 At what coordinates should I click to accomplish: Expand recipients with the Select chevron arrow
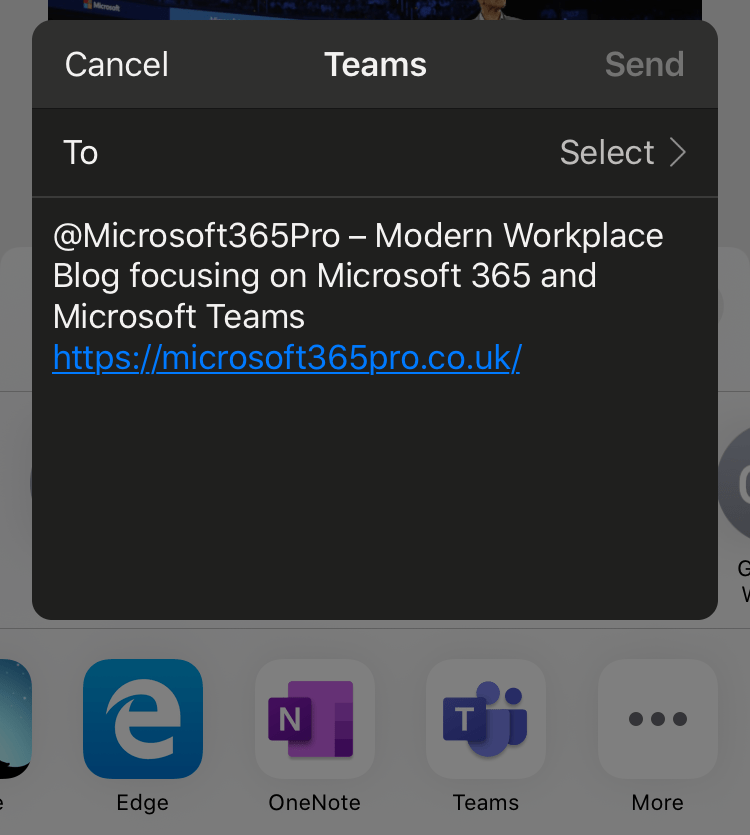pyautogui.click(x=678, y=152)
